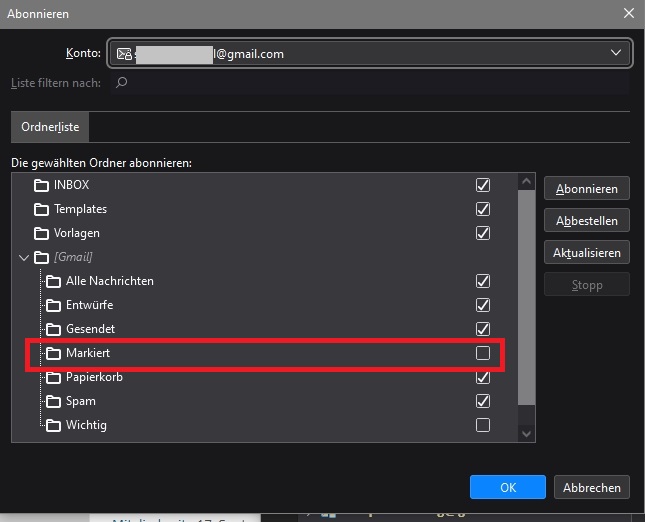
Task: Select the Templates folder name
Action: pyautogui.click(x=80, y=209)
